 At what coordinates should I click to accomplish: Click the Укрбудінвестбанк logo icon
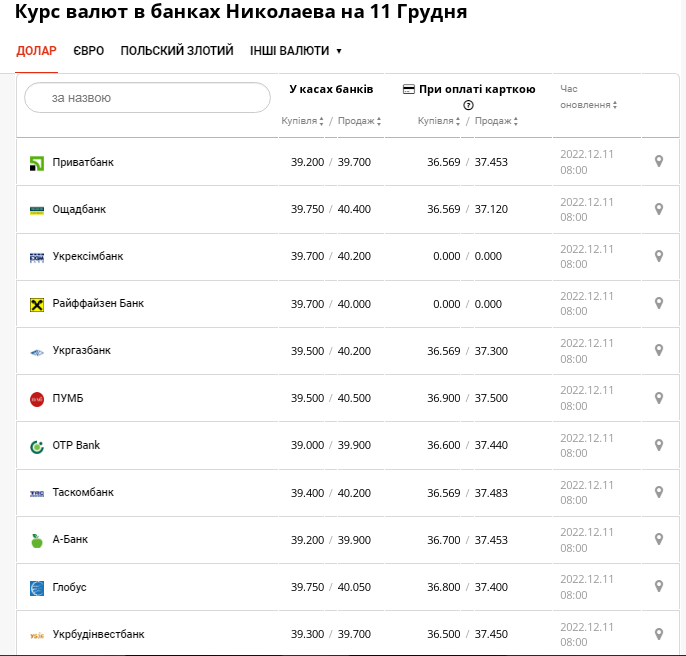[x=37, y=635]
